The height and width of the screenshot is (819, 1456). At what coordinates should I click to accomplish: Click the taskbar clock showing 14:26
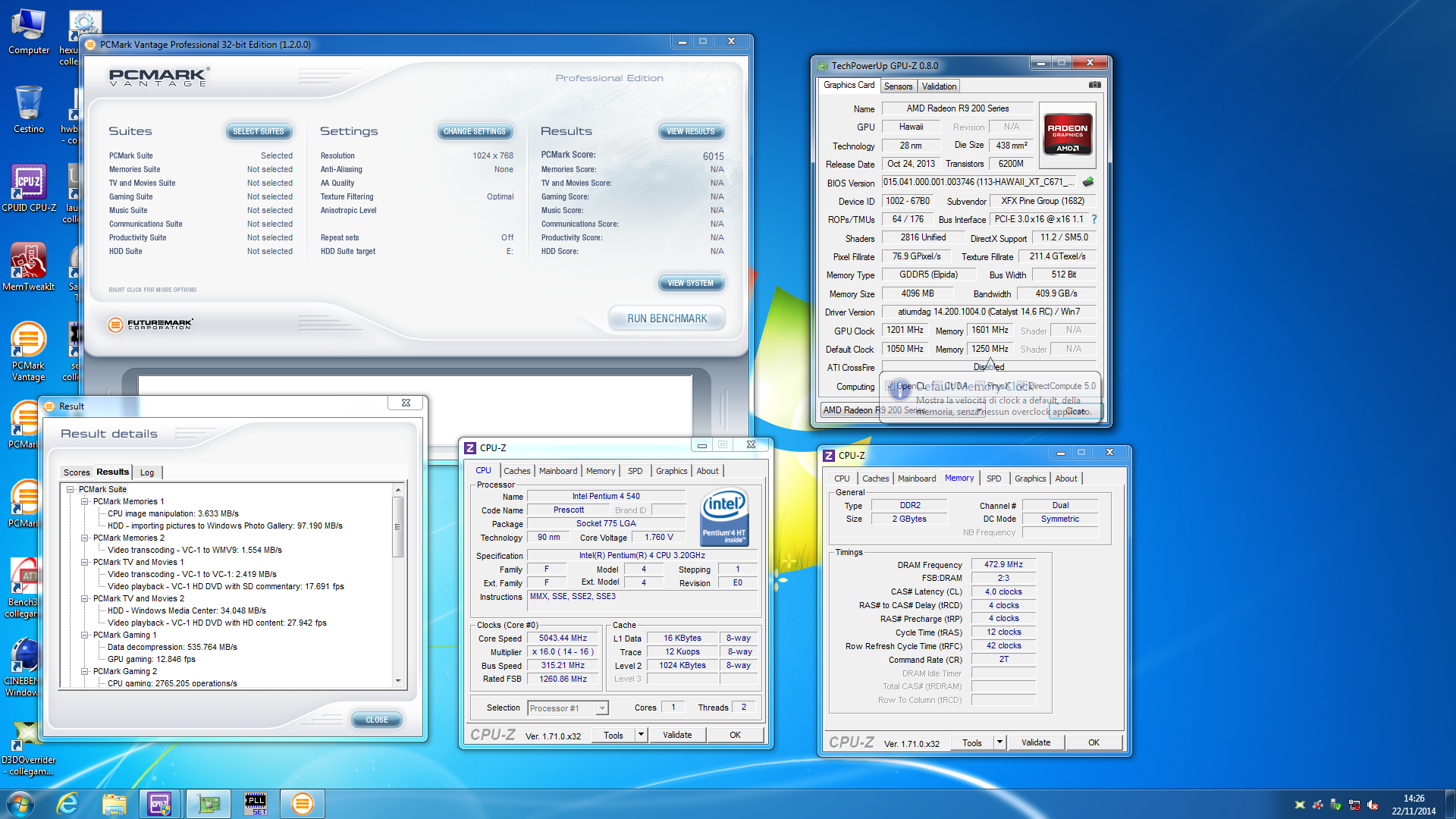pyautogui.click(x=1414, y=805)
